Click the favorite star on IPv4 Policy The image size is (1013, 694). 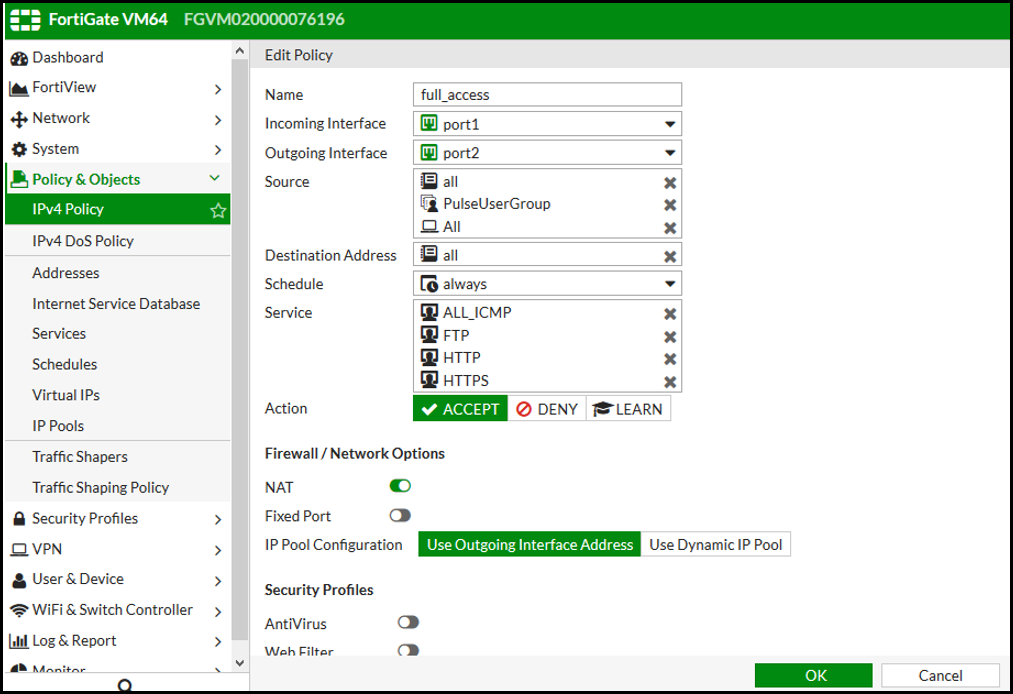(x=218, y=210)
